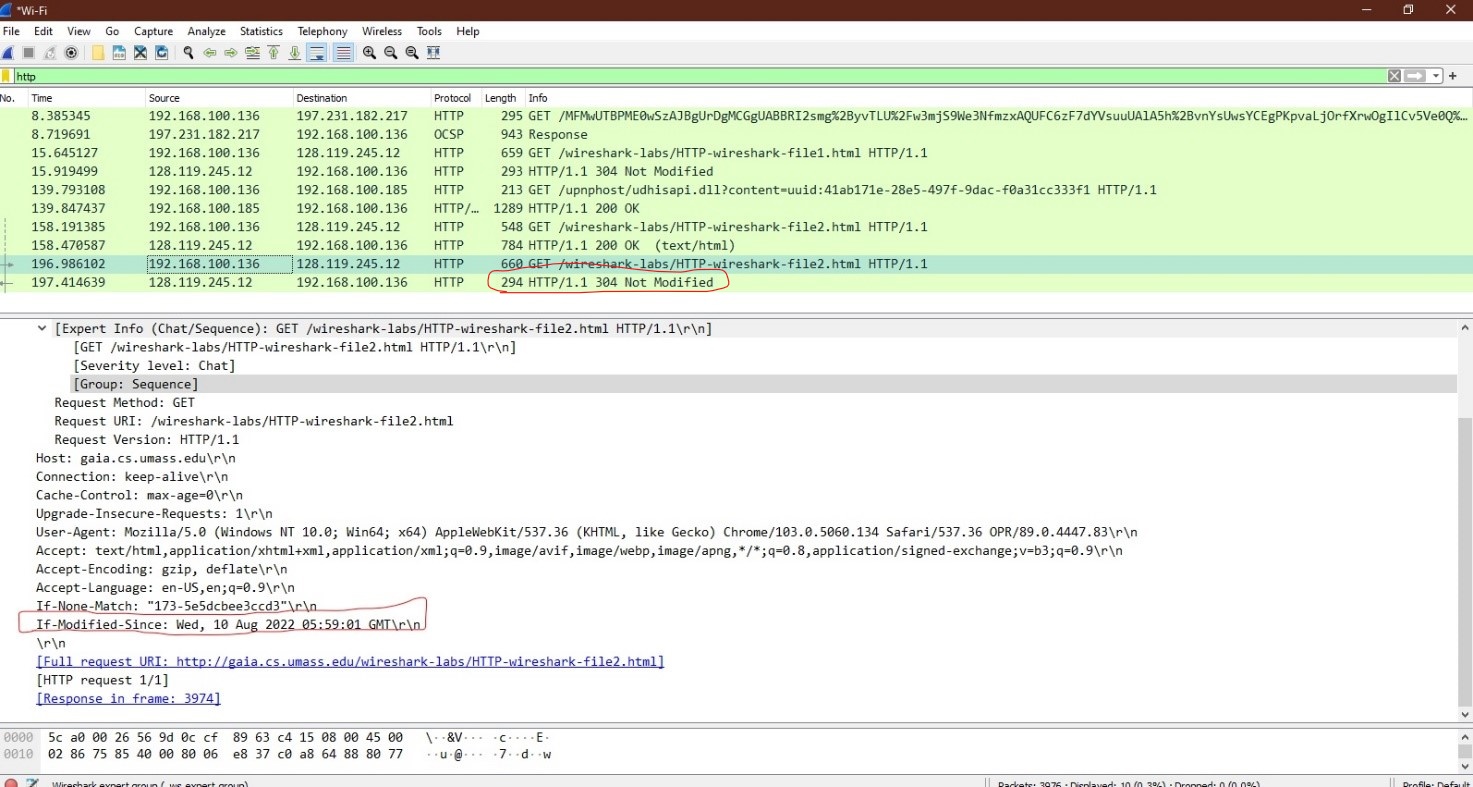Viewport: 1473px width, 787px height.
Task: Select the Group: Sequence tree row
Action: (x=135, y=384)
